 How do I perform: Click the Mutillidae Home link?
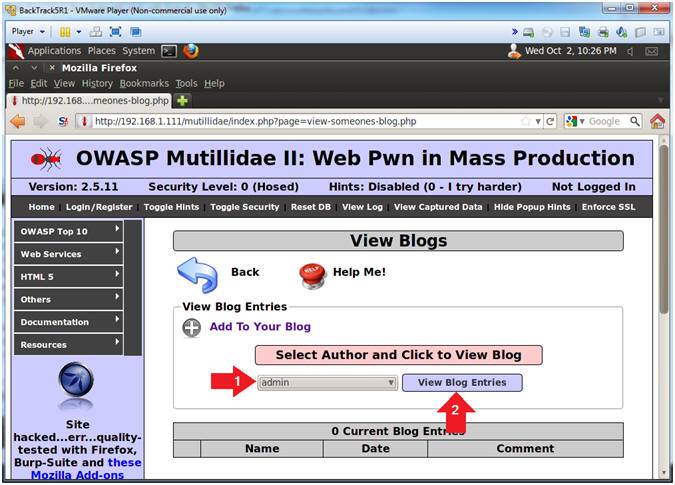coord(41,207)
